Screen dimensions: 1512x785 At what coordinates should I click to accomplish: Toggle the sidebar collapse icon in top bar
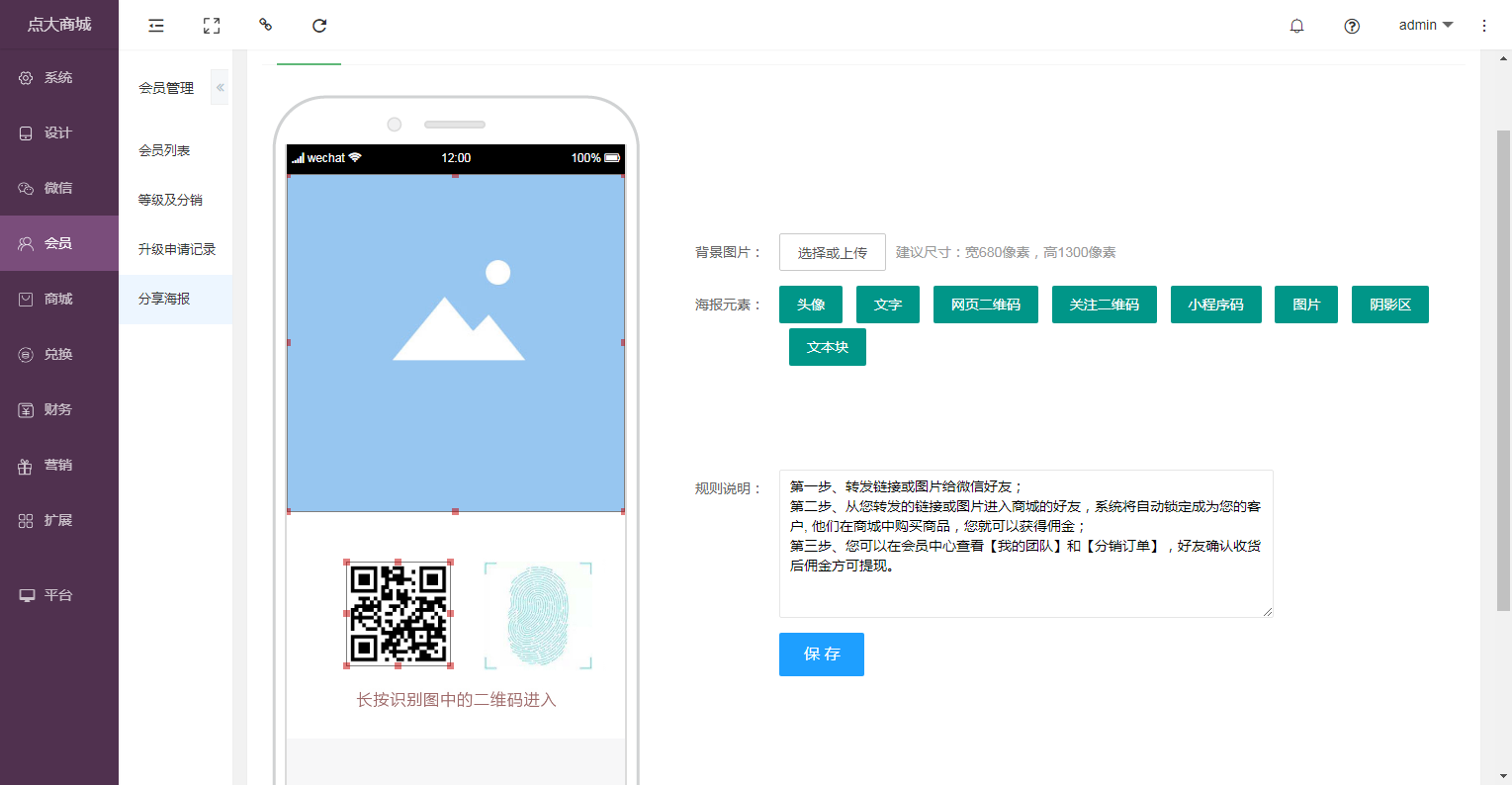click(x=156, y=26)
